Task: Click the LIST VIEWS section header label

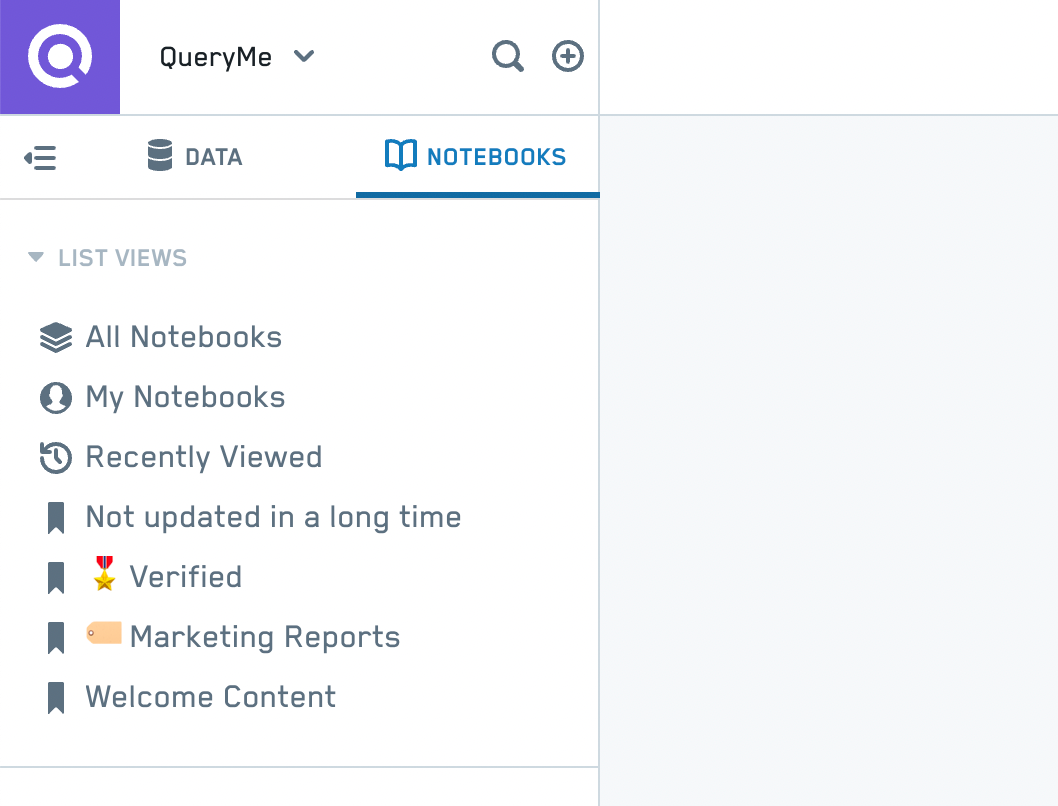Action: [122, 258]
